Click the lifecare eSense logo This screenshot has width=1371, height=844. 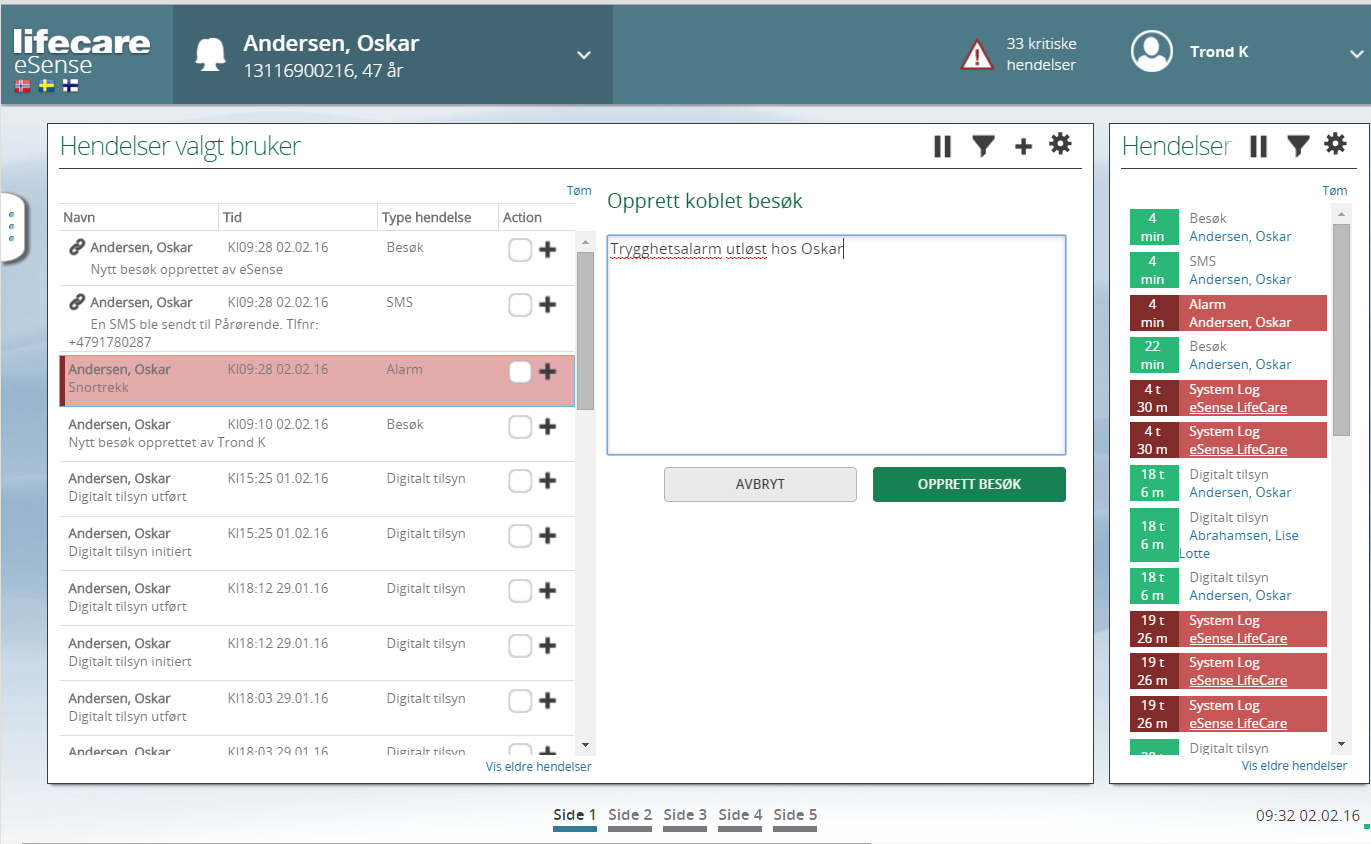[x=82, y=52]
